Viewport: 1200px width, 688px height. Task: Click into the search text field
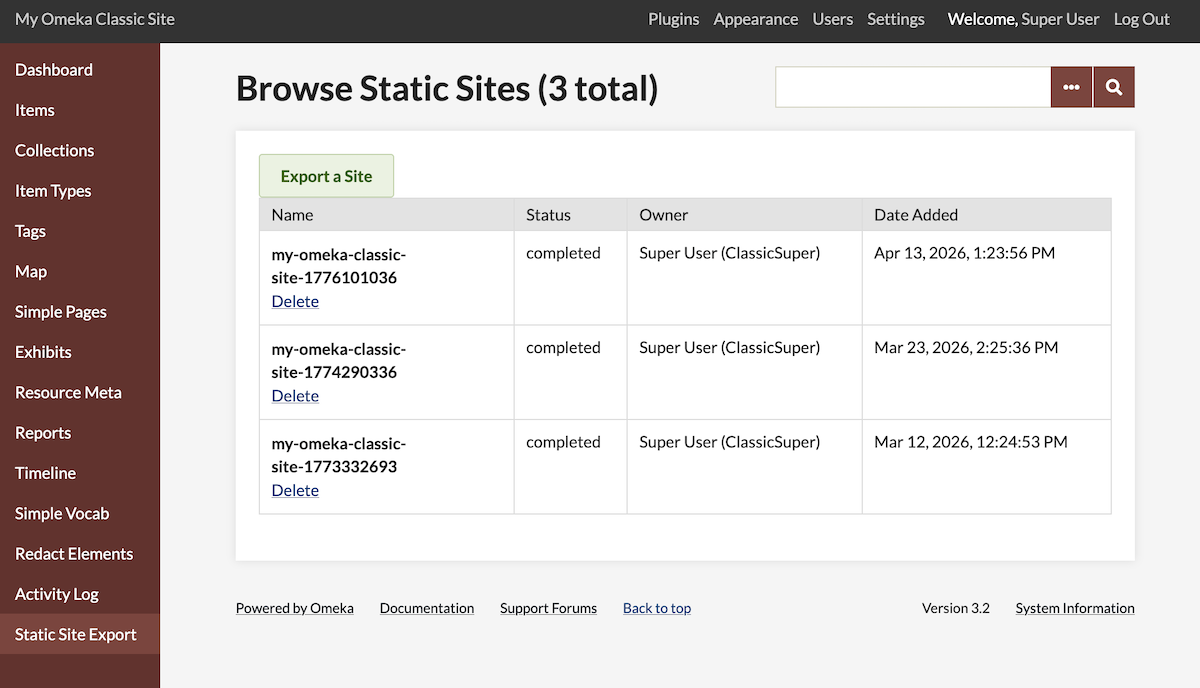pyautogui.click(x=913, y=87)
